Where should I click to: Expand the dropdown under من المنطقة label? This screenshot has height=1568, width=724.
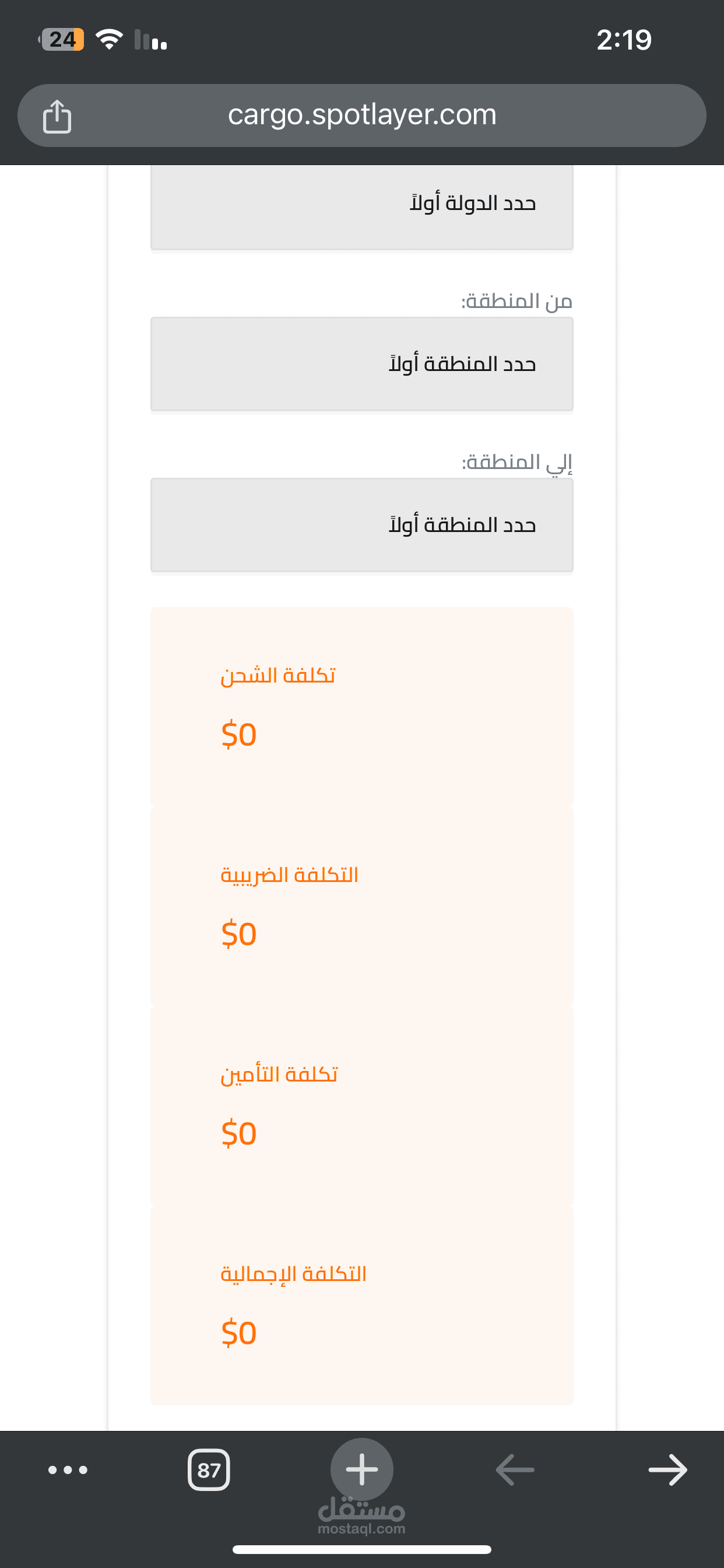(x=361, y=364)
